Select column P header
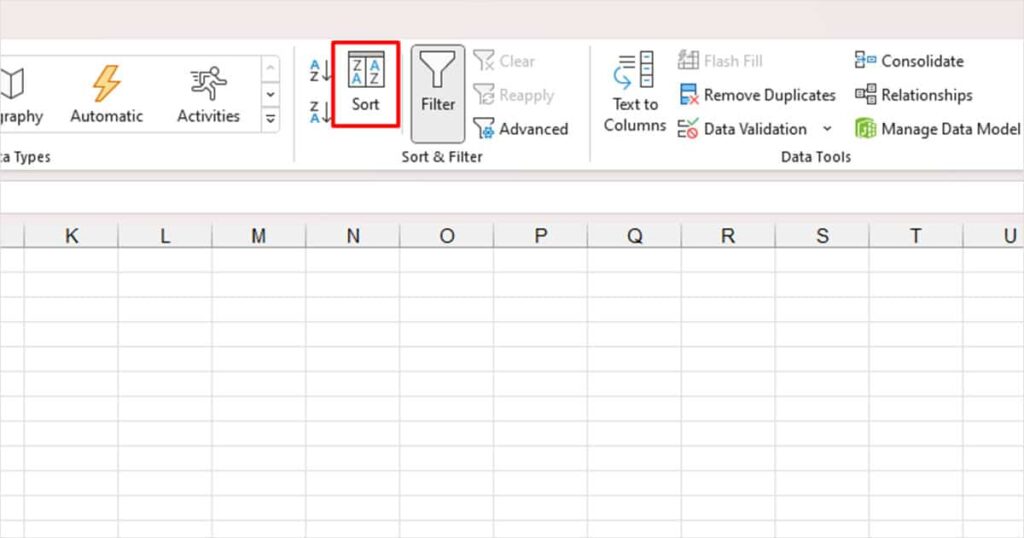Viewport: 1024px width, 538px height. [x=541, y=236]
